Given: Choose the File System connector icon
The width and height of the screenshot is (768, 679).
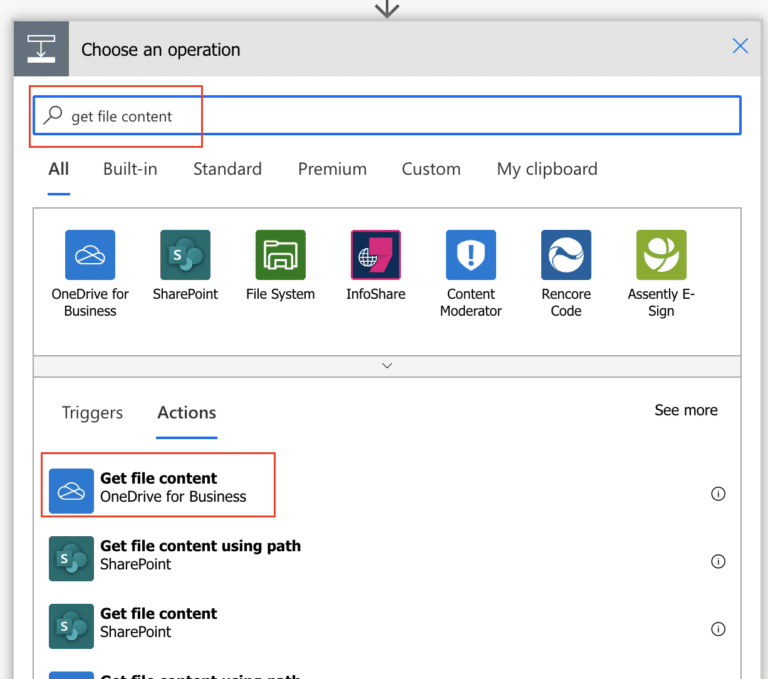Looking at the screenshot, I should pyautogui.click(x=280, y=255).
